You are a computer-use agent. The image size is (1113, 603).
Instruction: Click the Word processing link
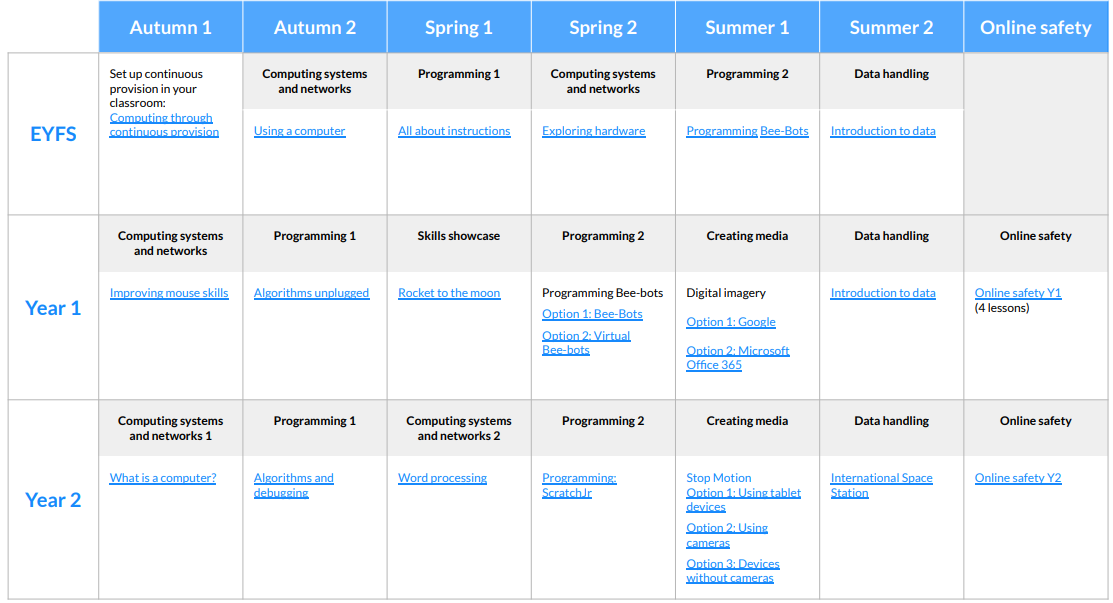point(442,477)
